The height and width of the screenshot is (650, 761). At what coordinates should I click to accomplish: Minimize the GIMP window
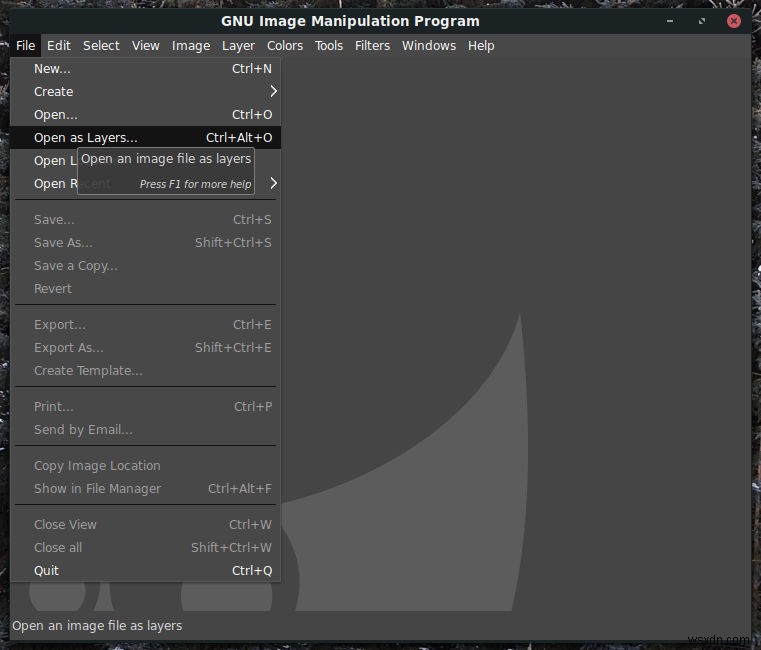670,21
